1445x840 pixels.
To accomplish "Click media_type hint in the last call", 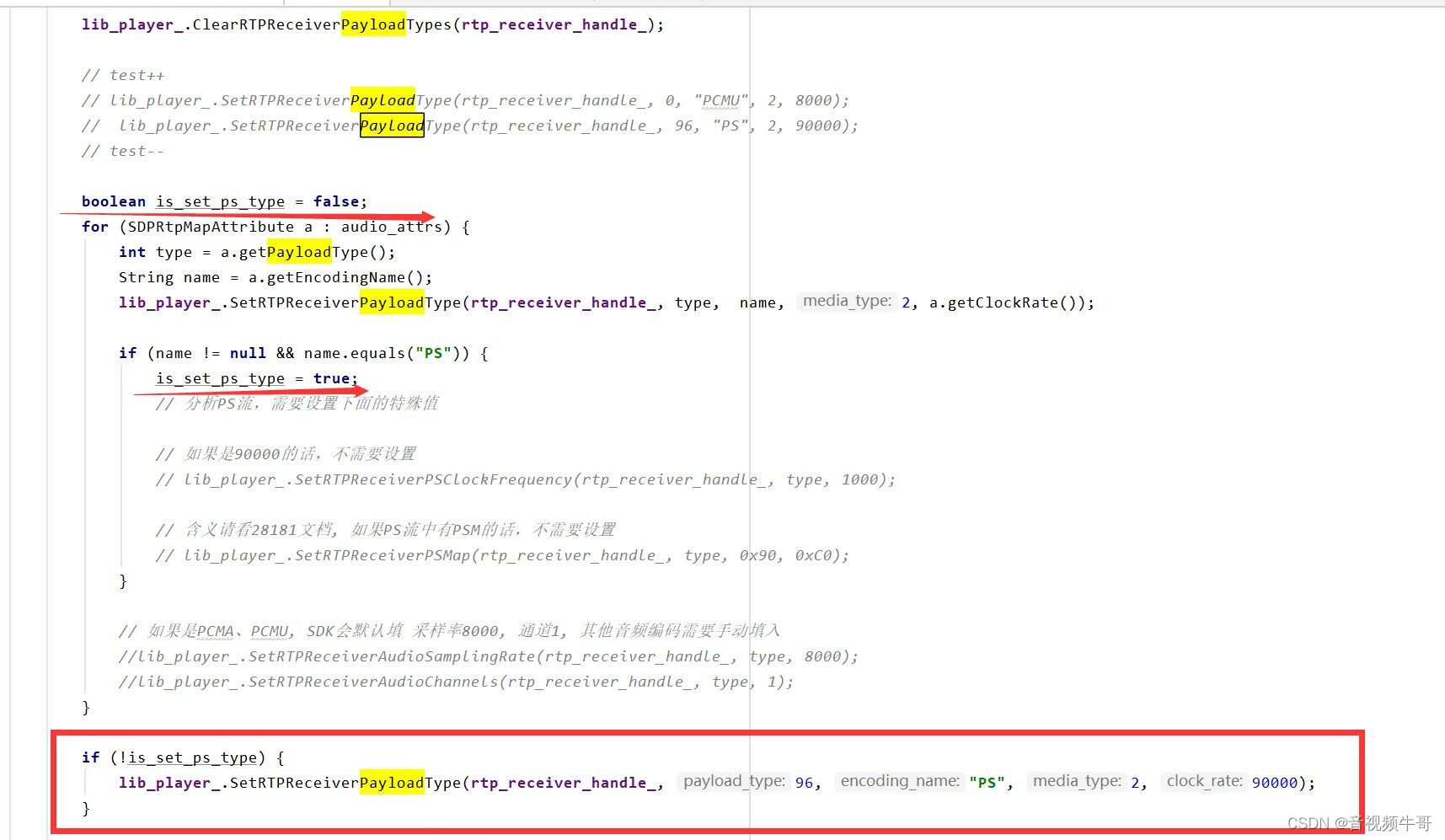I will tap(1077, 781).
